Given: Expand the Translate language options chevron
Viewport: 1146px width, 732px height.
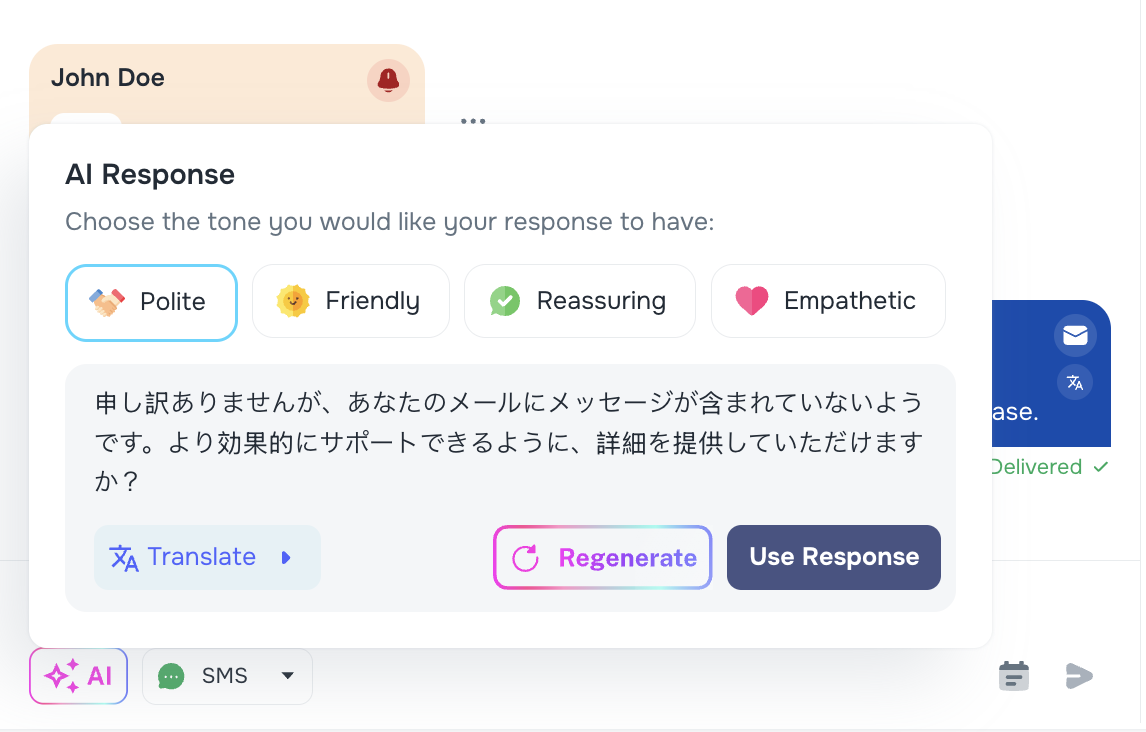Looking at the screenshot, I should pyautogui.click(x=284, y=557).
